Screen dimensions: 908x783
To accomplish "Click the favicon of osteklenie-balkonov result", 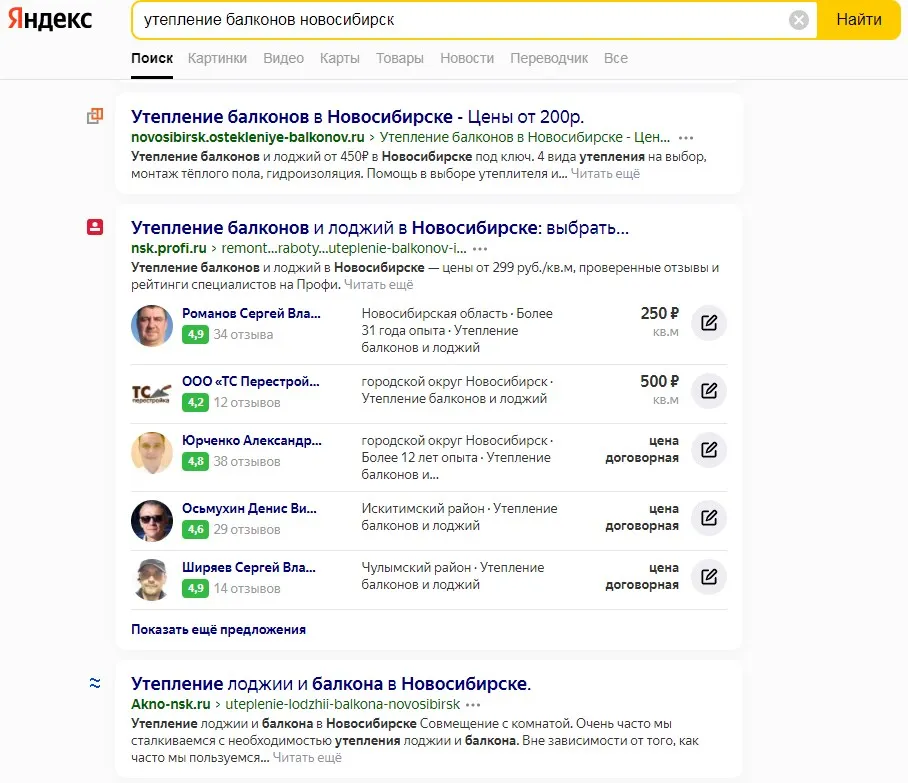I will [x=95, y=116].
